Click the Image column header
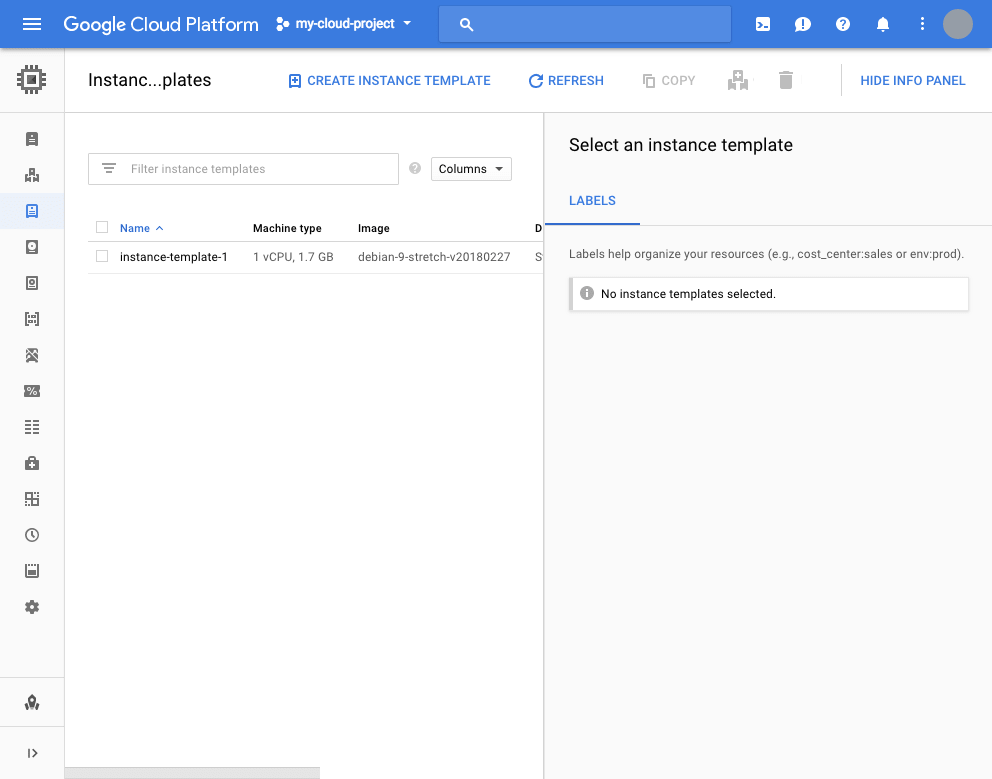The width and height of the screenshot is (992, 779). (x=374, y=228)
